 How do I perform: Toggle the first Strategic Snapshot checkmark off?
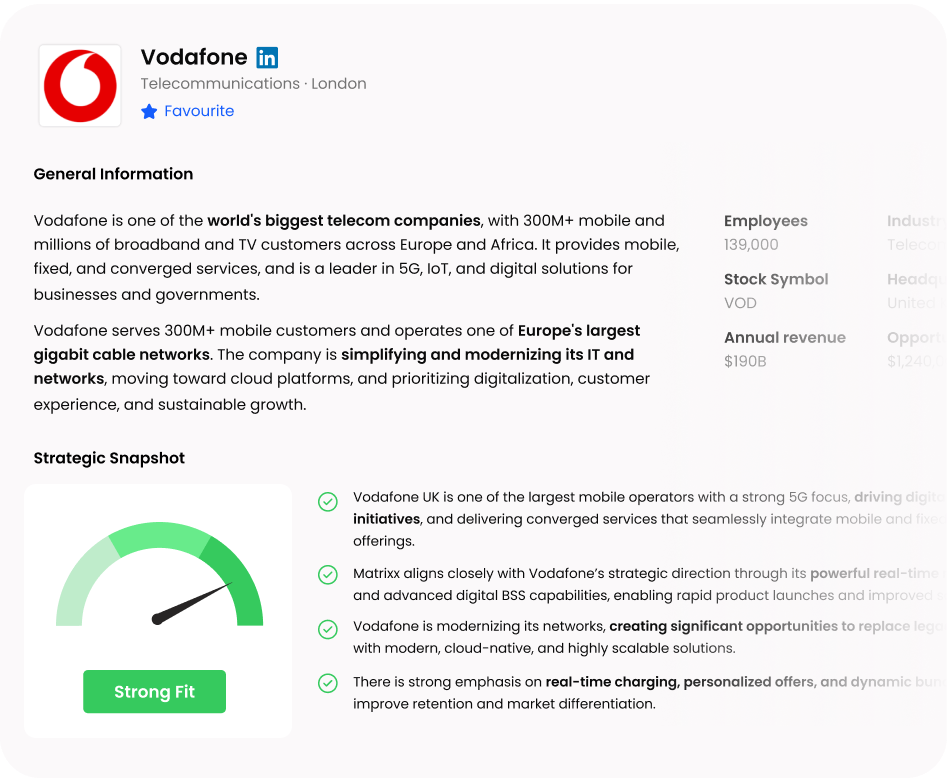327,502
